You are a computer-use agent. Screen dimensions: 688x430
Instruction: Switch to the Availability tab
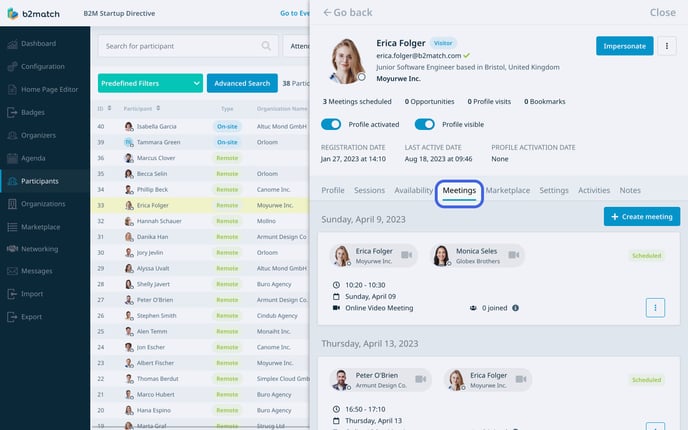[x=413, y=190]
